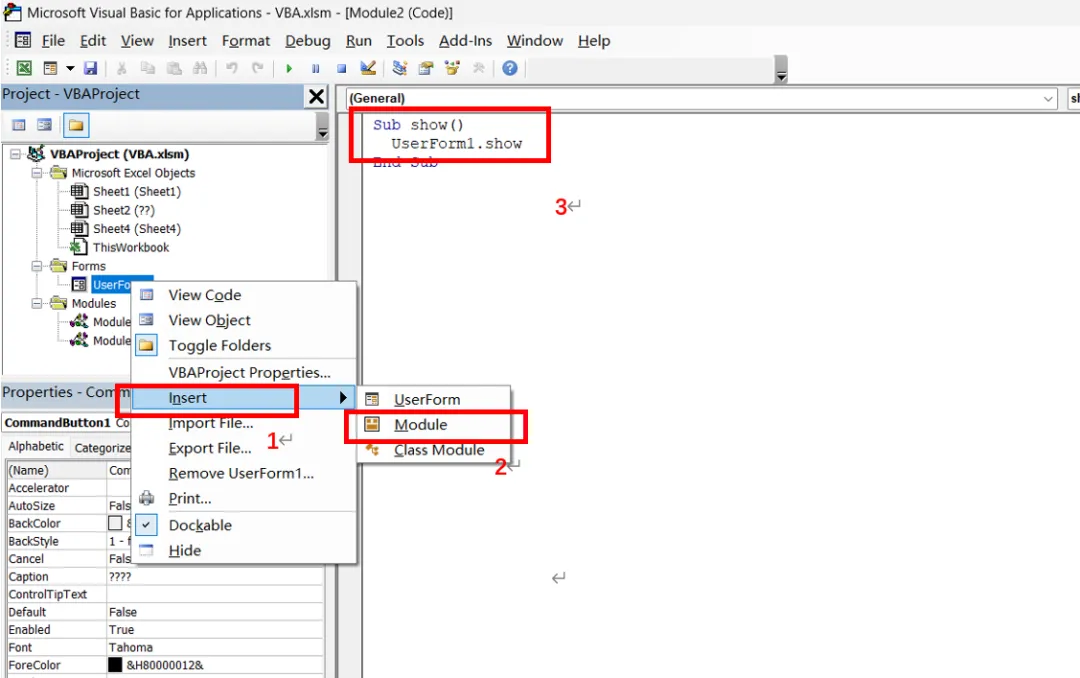Open the Window menu
This screenshot has width=1080, height=678.
click(534, 41)
